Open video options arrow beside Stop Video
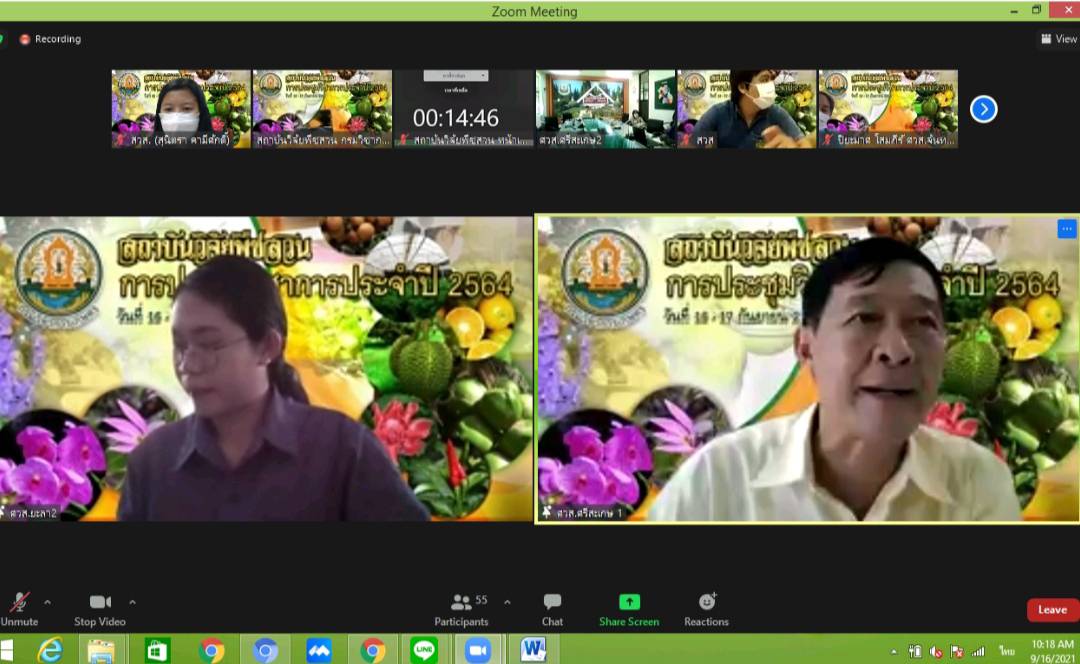 132,602
